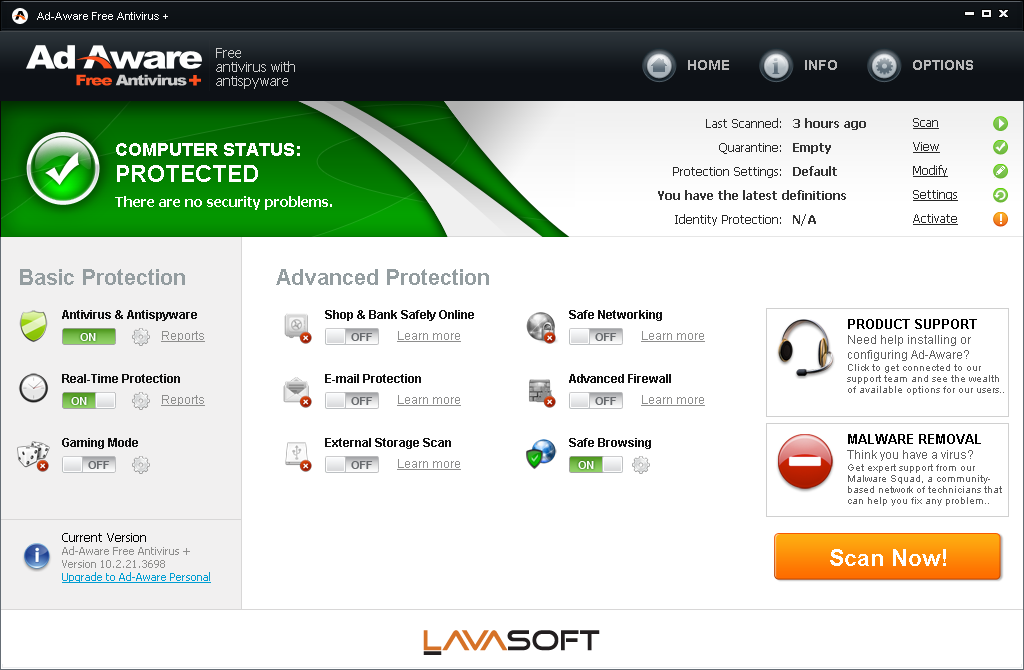Open Real-Time Protection gear settings

(141, 401)
